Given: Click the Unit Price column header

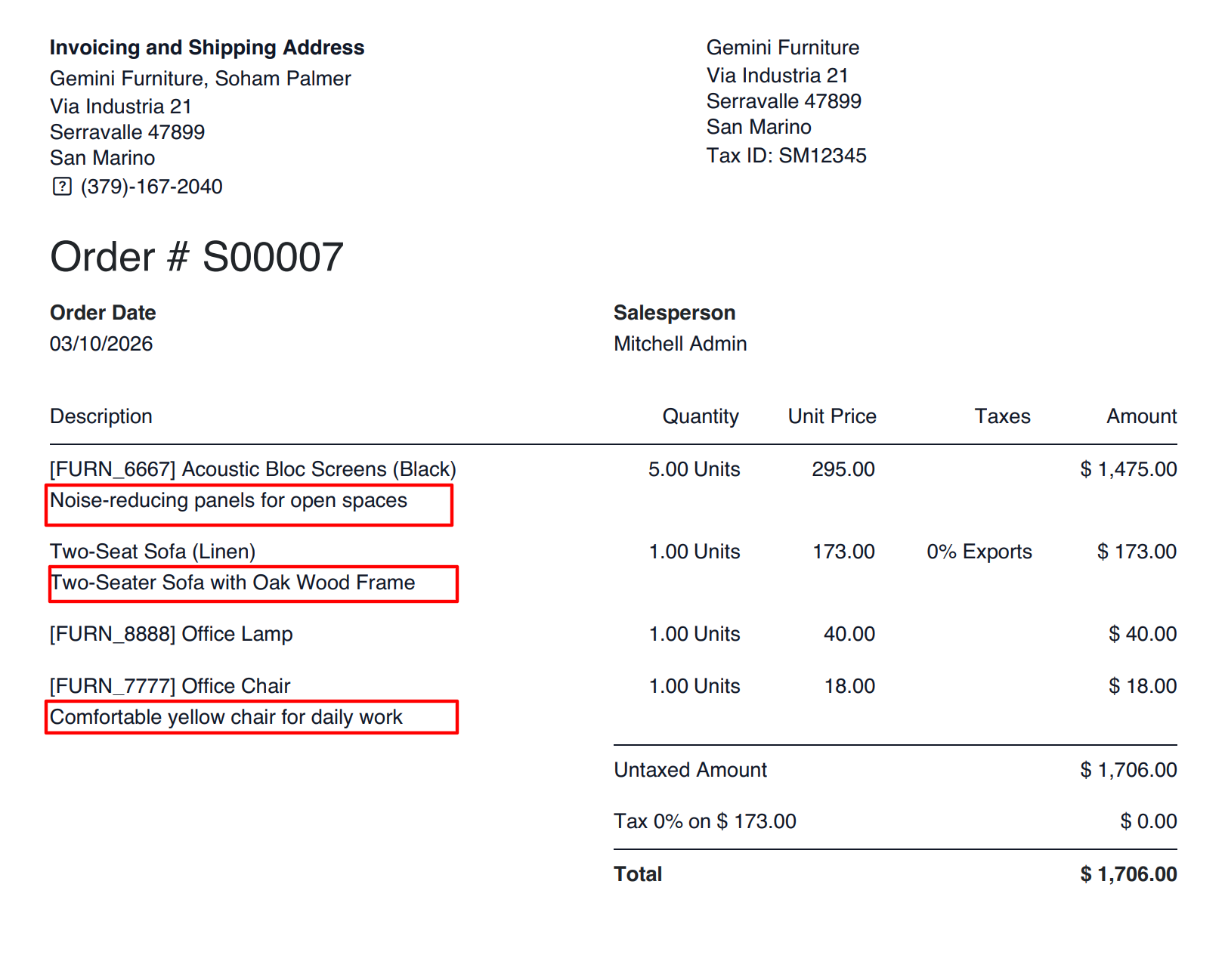Looking at the screenshot, I should coord(832,416).
